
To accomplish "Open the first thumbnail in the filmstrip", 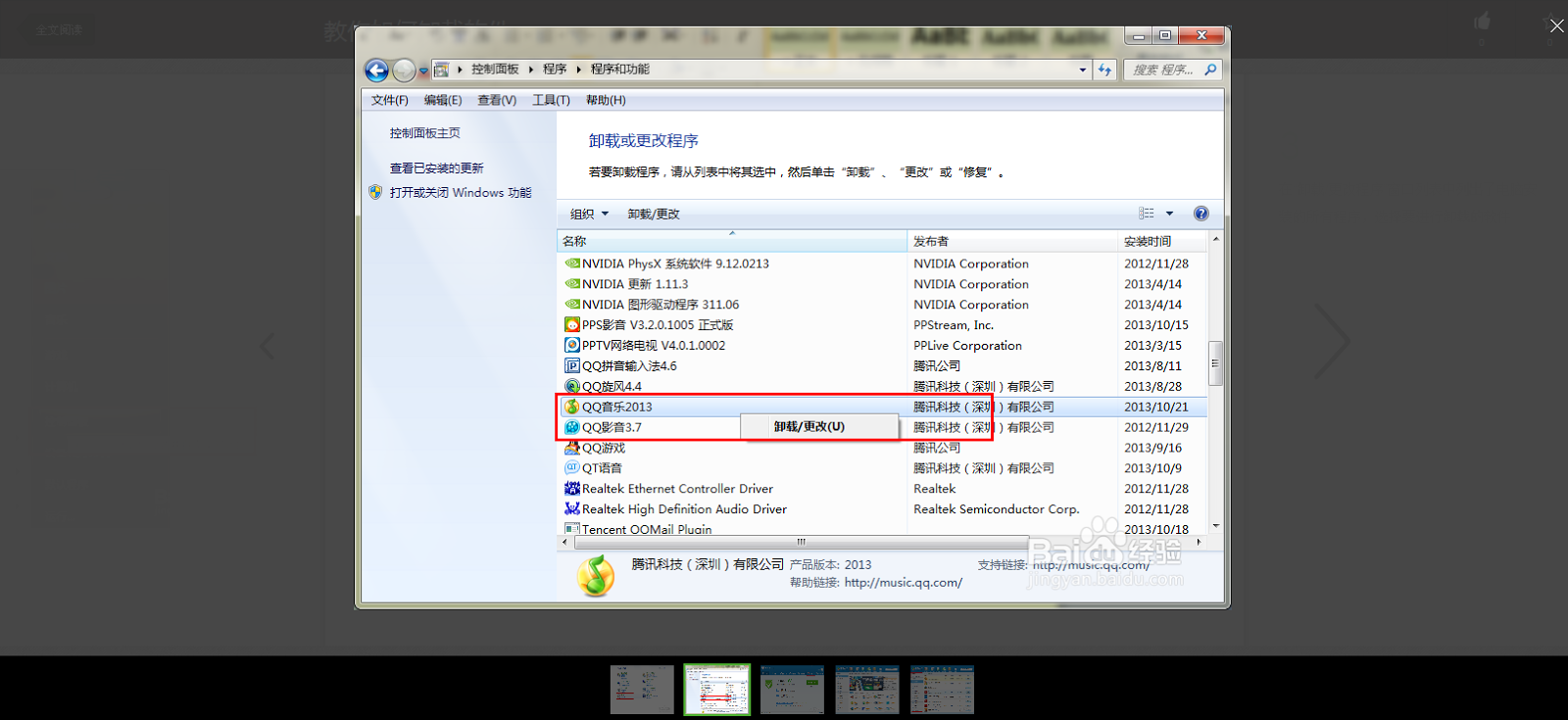I will (x=642, y=690).
